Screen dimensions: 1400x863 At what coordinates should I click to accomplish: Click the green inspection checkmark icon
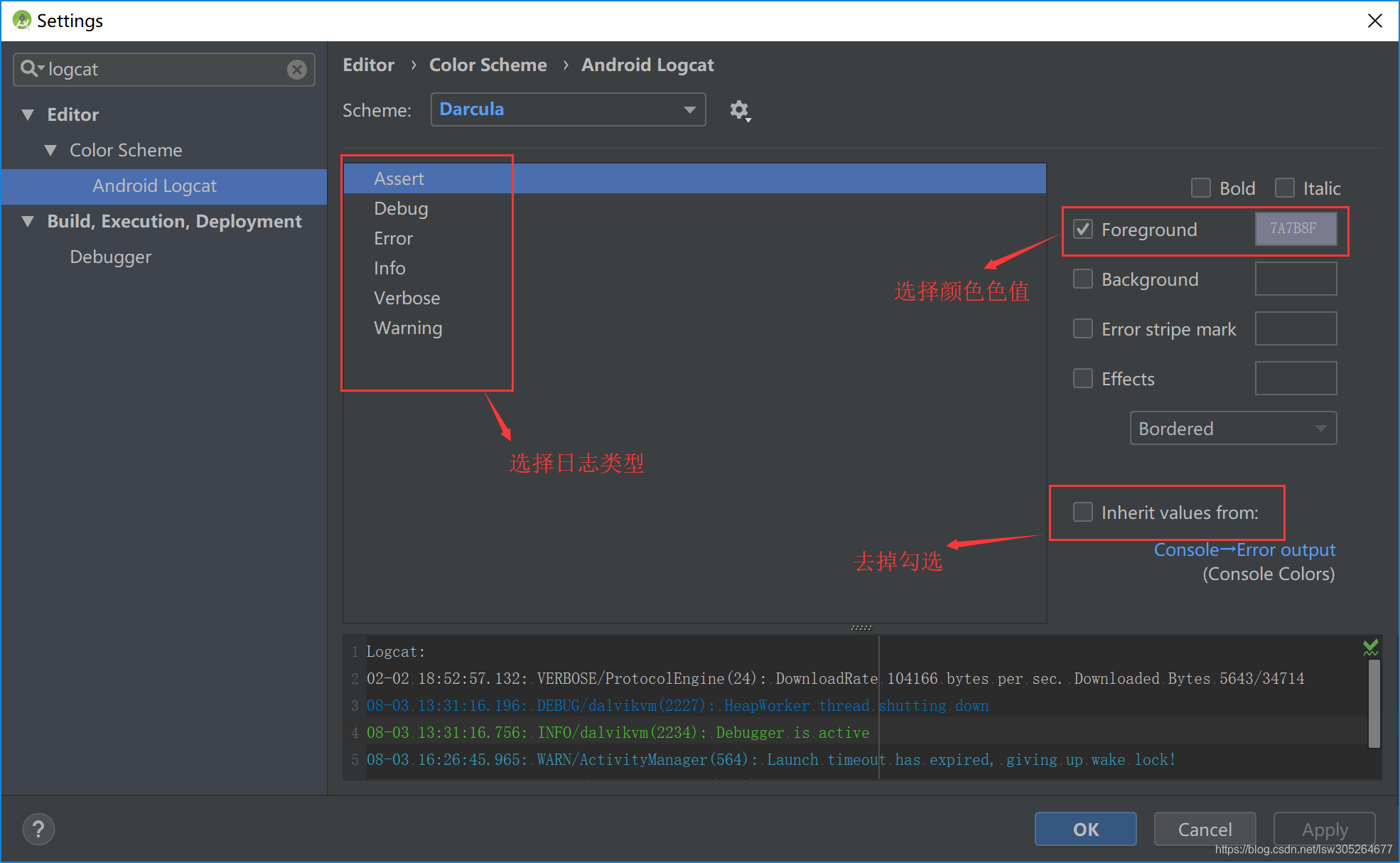click(x=1371, y=647)
